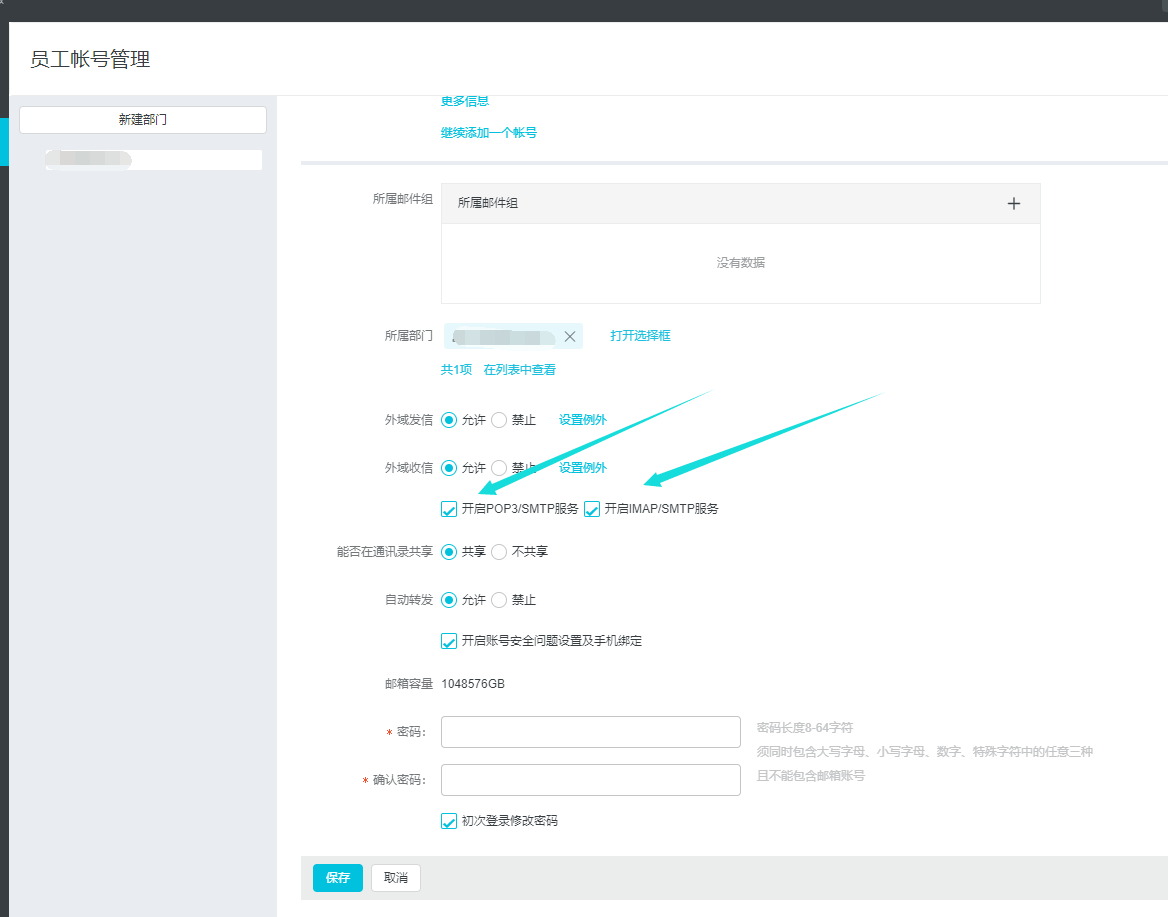Select 禁止 for 自动转发

click(499, 600)
